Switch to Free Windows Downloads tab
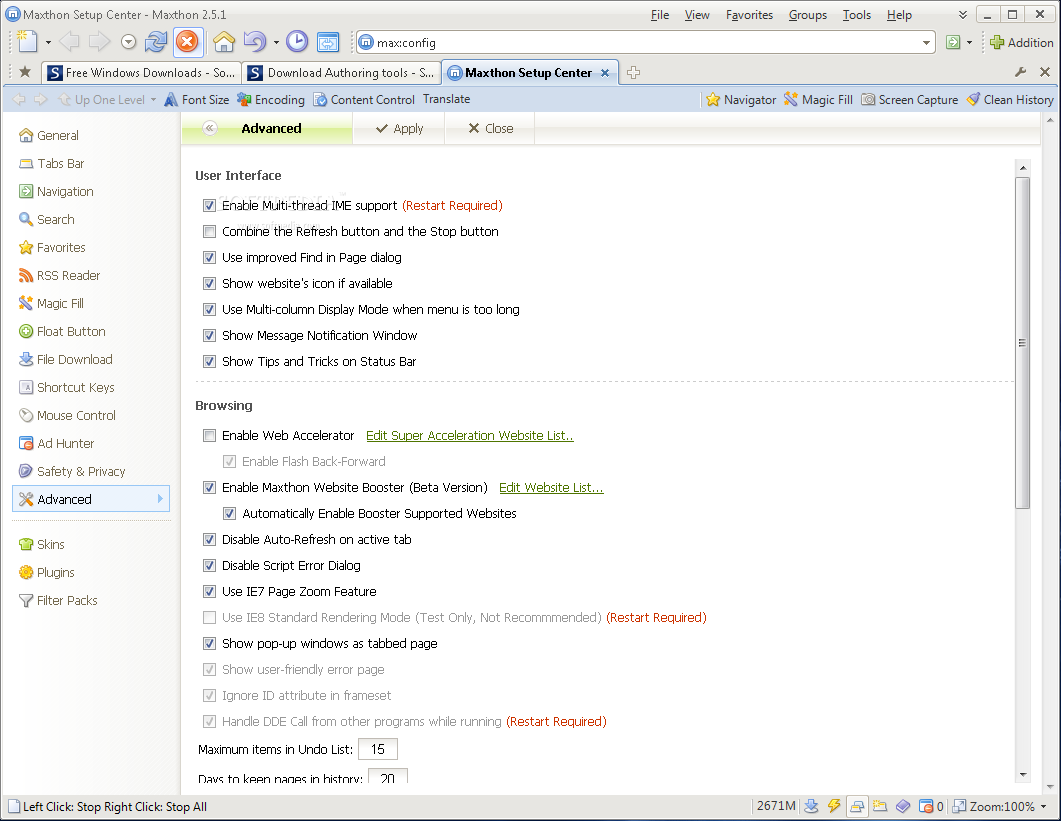 (x=141, y=72)
